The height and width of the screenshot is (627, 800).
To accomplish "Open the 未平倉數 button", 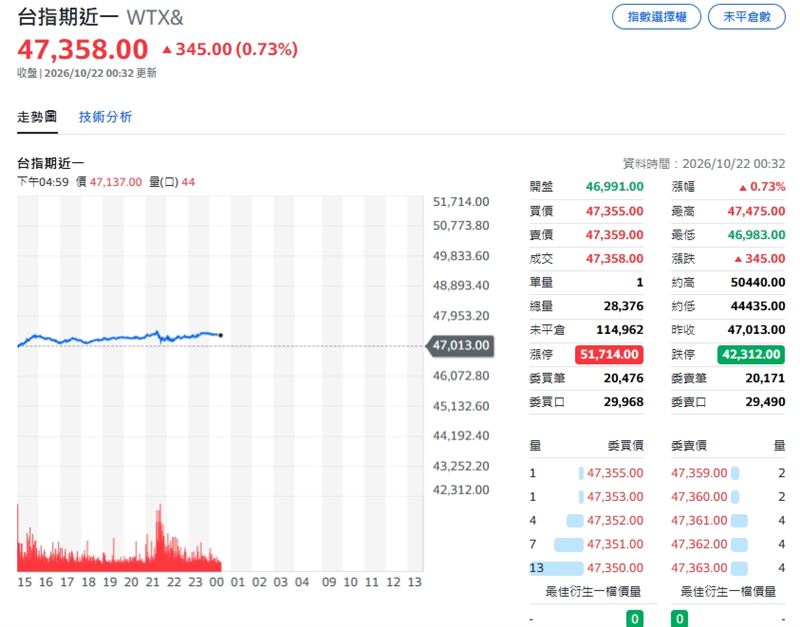I will click(746, 17).
